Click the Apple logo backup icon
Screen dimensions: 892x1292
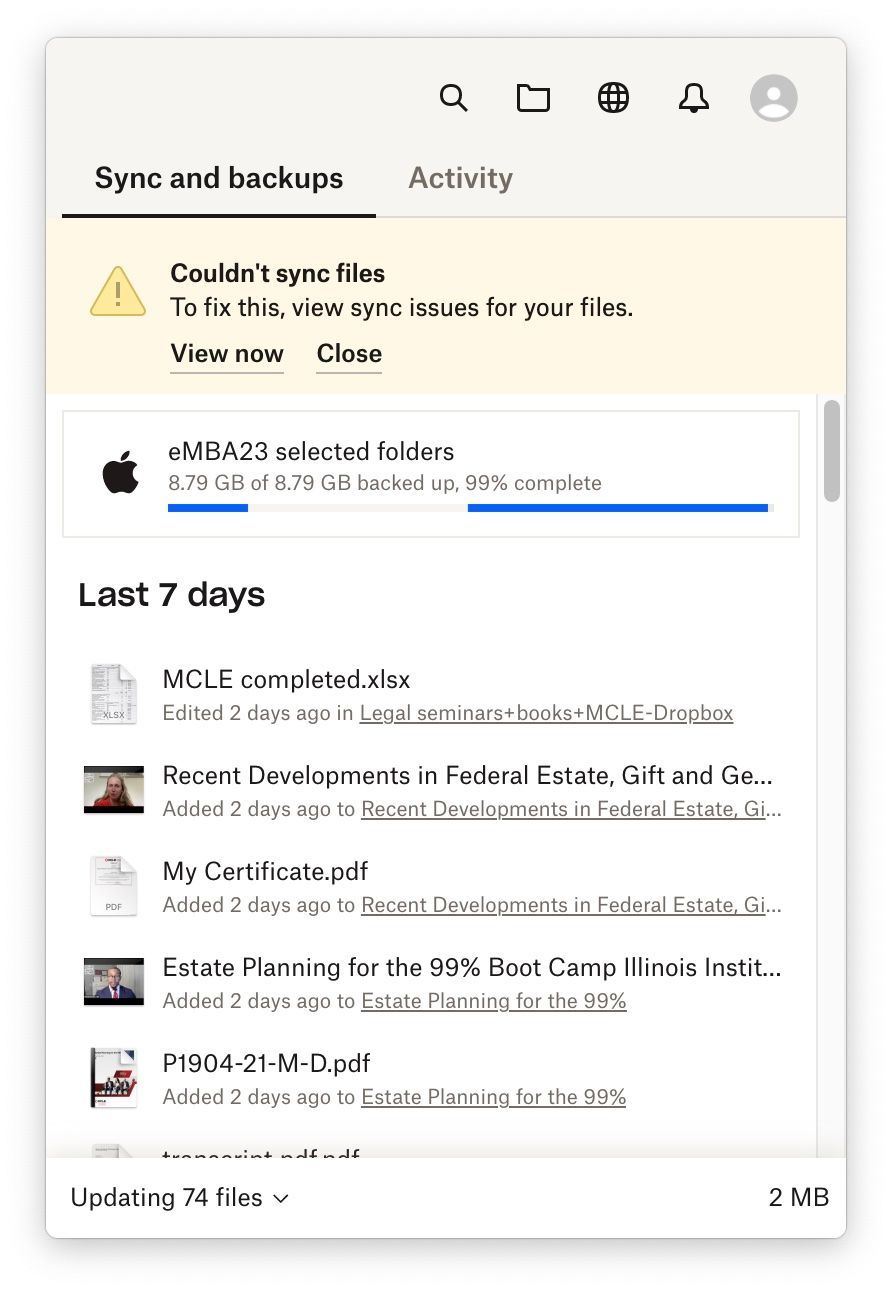tap(121, 473)
